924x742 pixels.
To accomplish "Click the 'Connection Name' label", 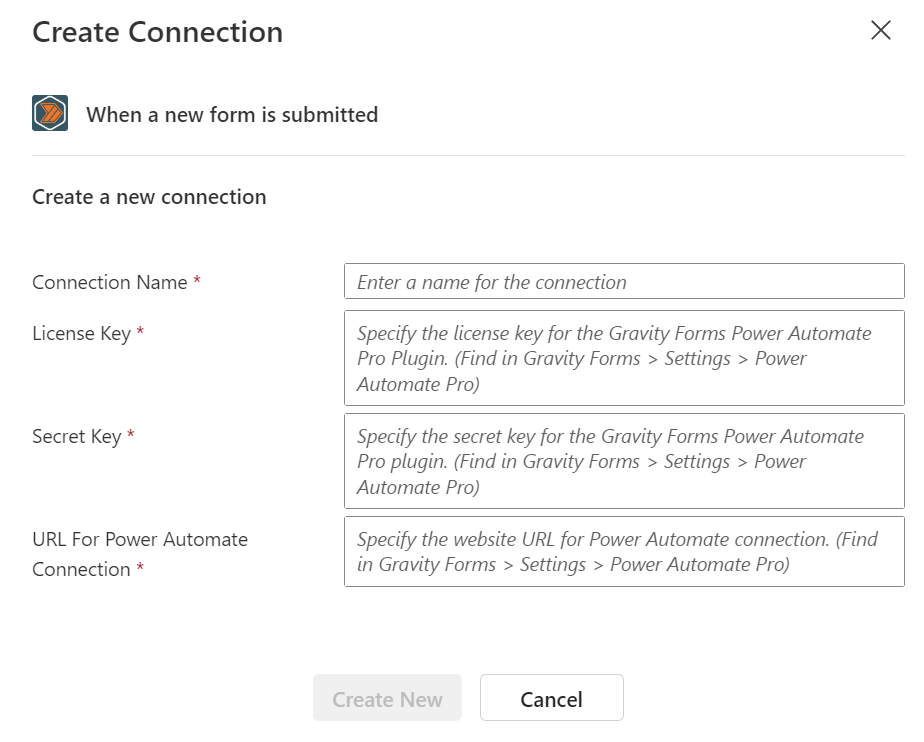I will click(110, 282).
